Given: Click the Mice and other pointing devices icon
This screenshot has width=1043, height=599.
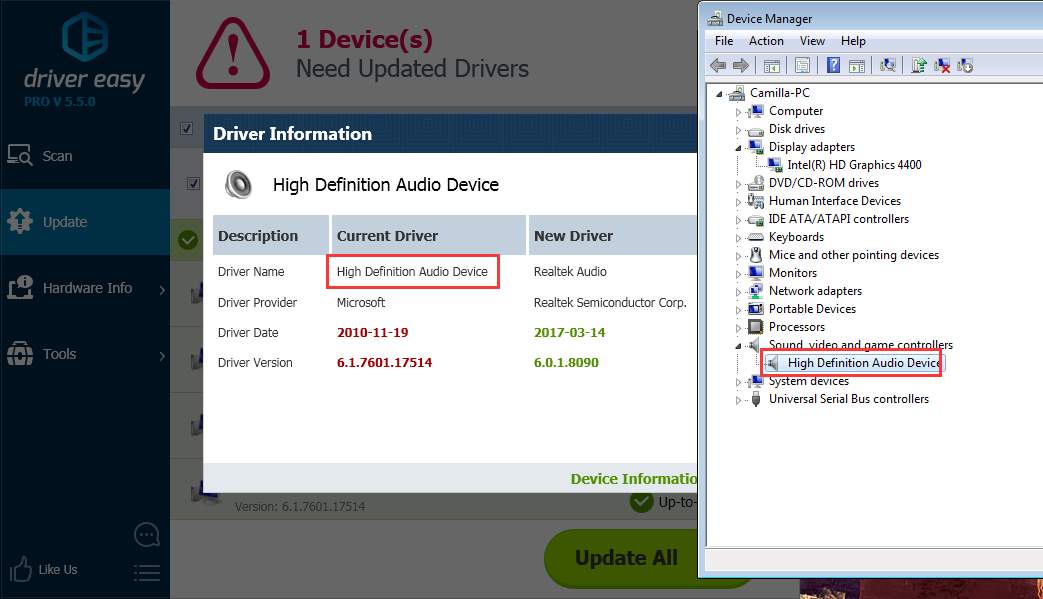Looking at the screenshot, I should click(x=755, y=255).
